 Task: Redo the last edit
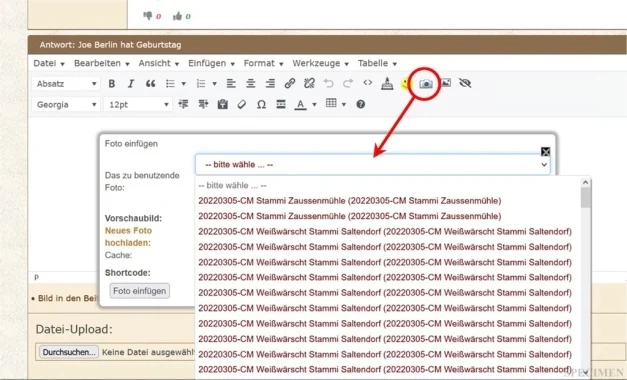pyautogui.click(x=348, y=83)
